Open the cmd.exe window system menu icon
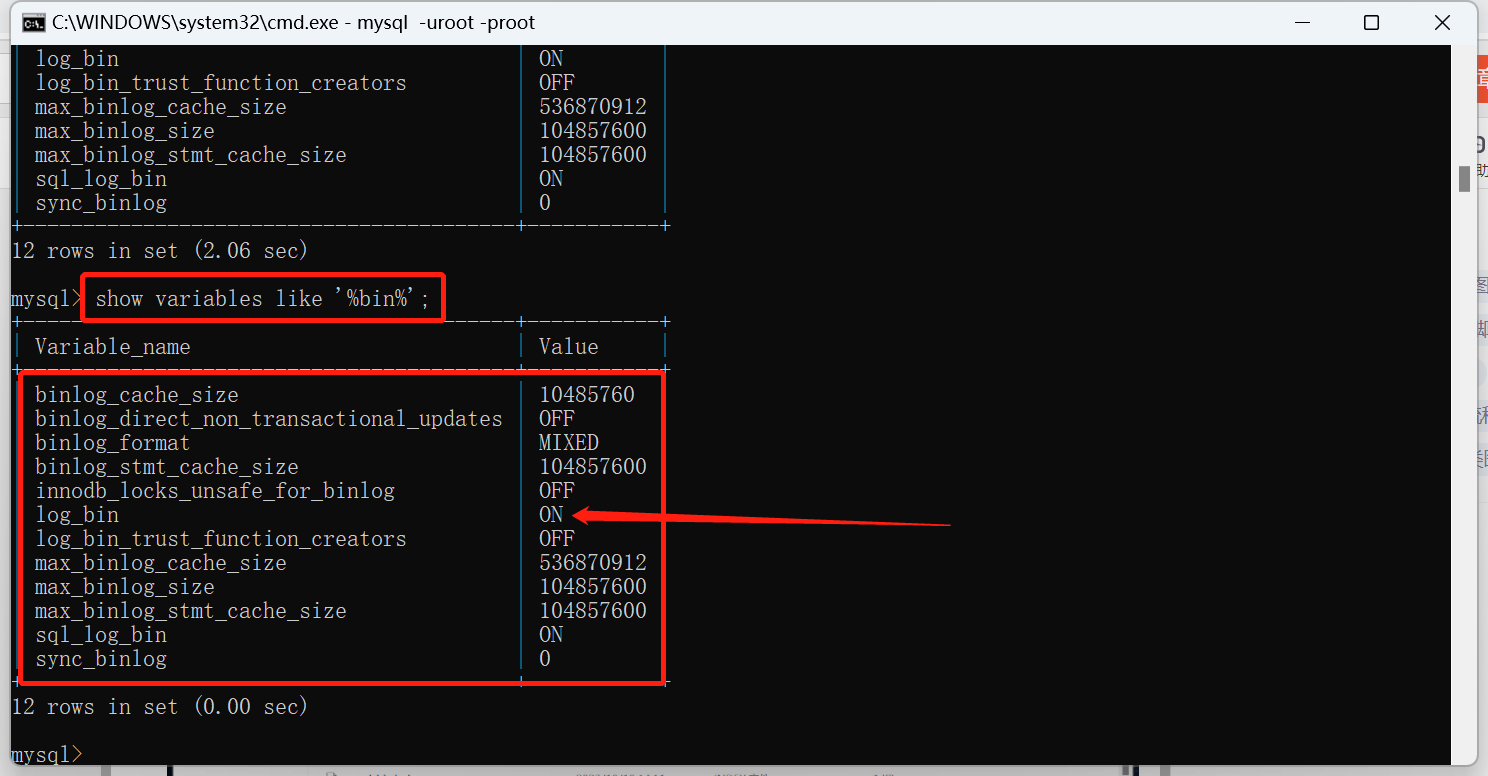1488x776 pixels. 33,22
